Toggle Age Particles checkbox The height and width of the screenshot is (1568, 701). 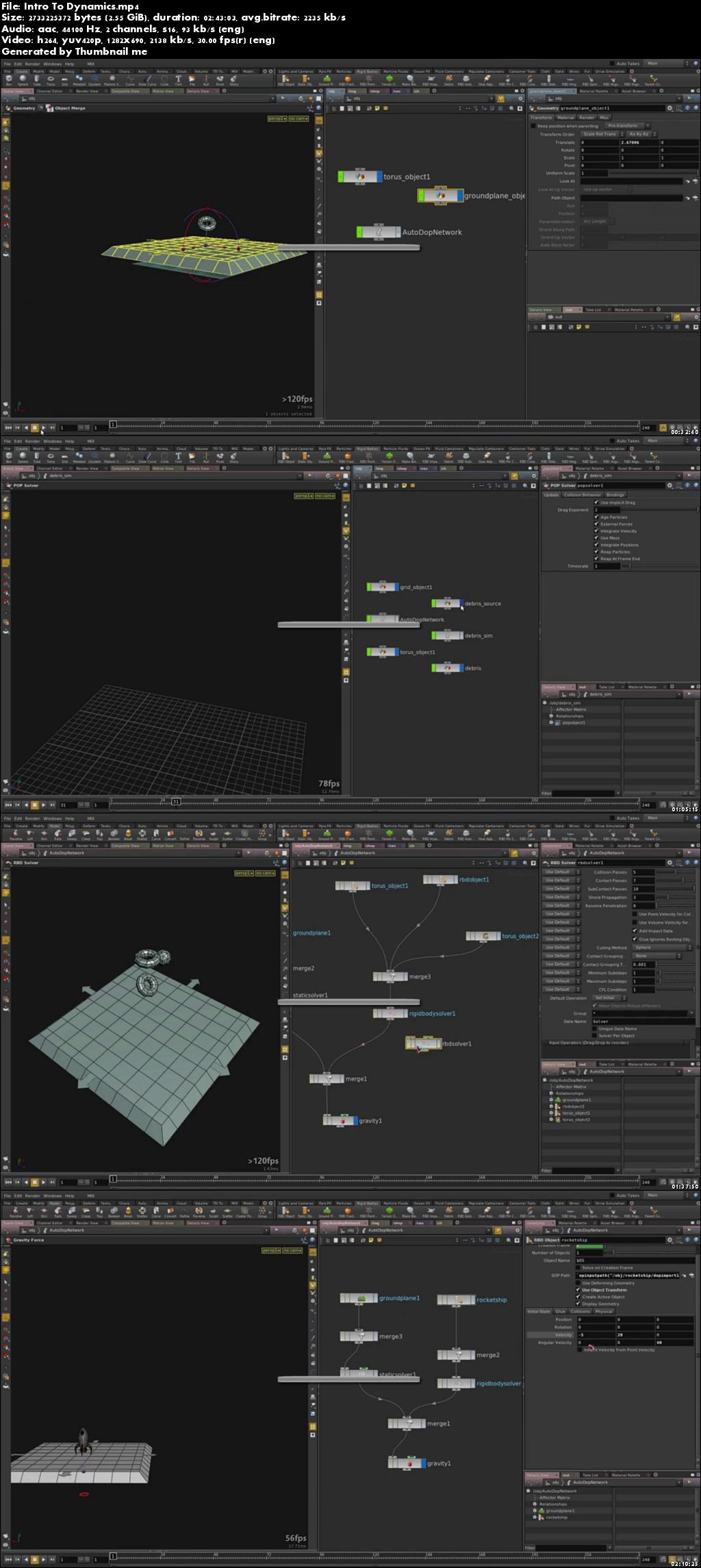coord(596,517)
